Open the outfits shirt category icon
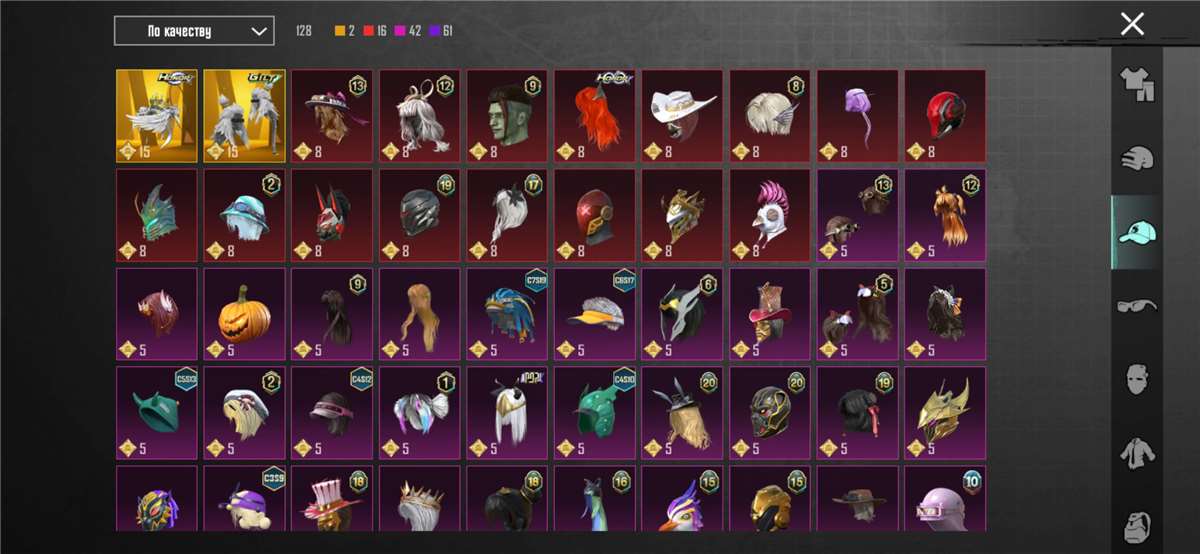1200x554 pixels. point(1136,86)
